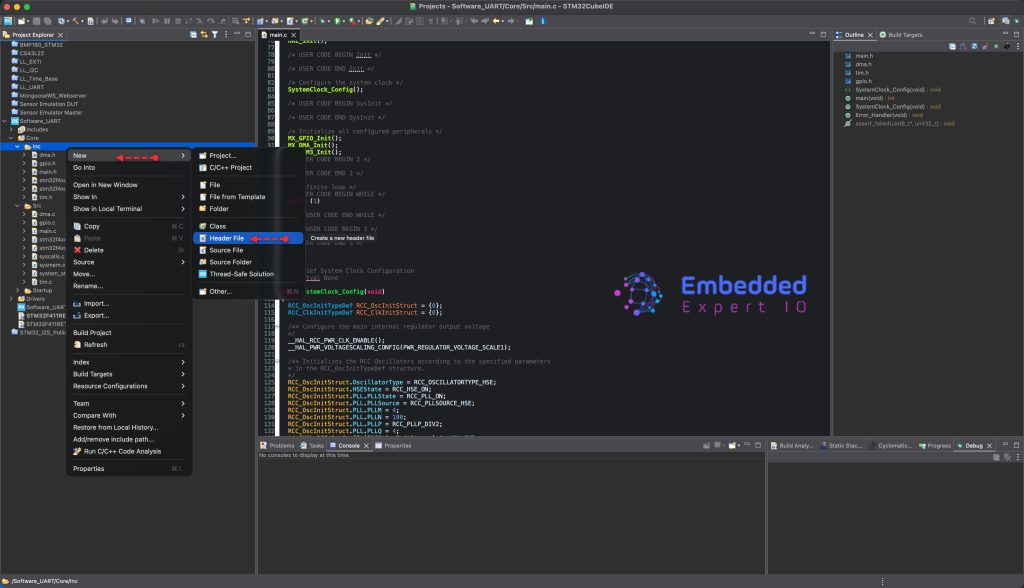The height and width of the screenshot is (588, 1024).
Task: Click Delete in the context menu
Action: 129,250
